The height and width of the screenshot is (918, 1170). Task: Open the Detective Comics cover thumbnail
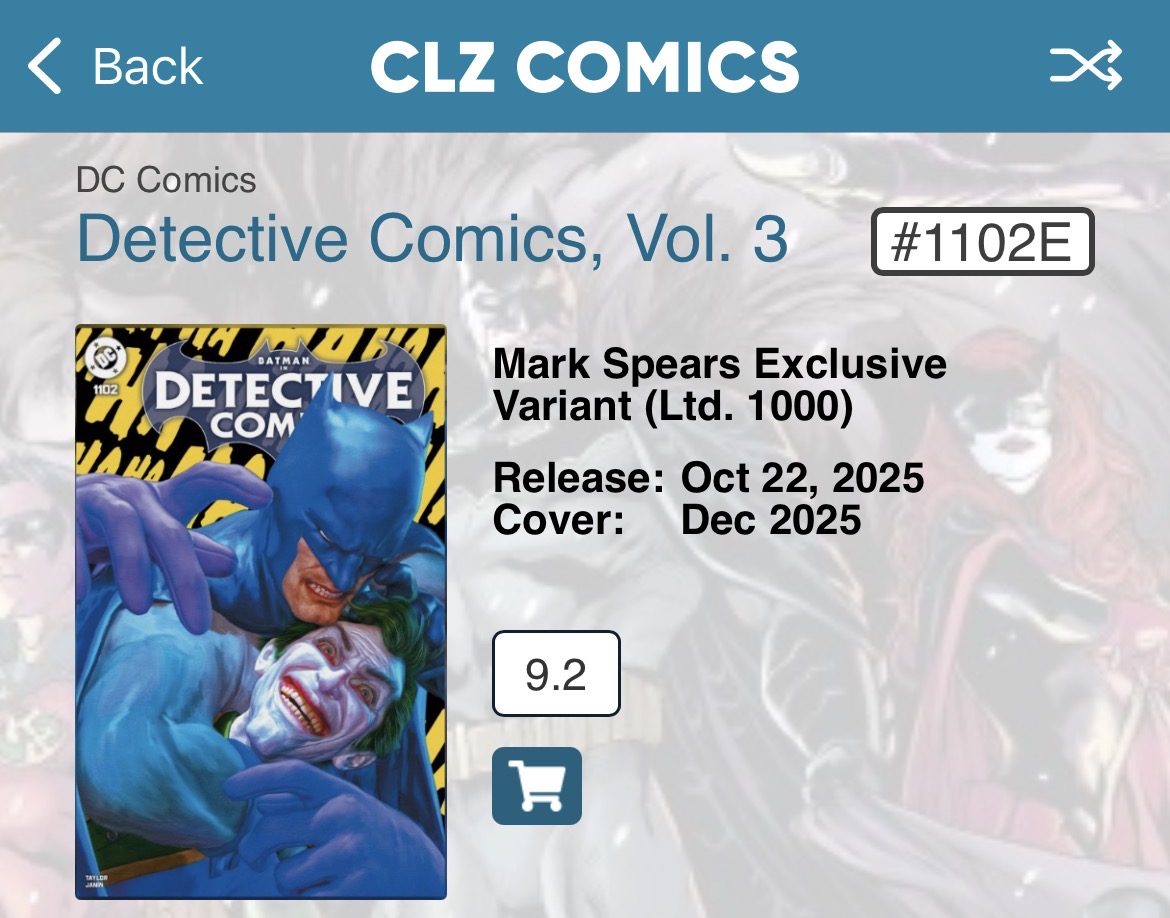coord(261,612)
